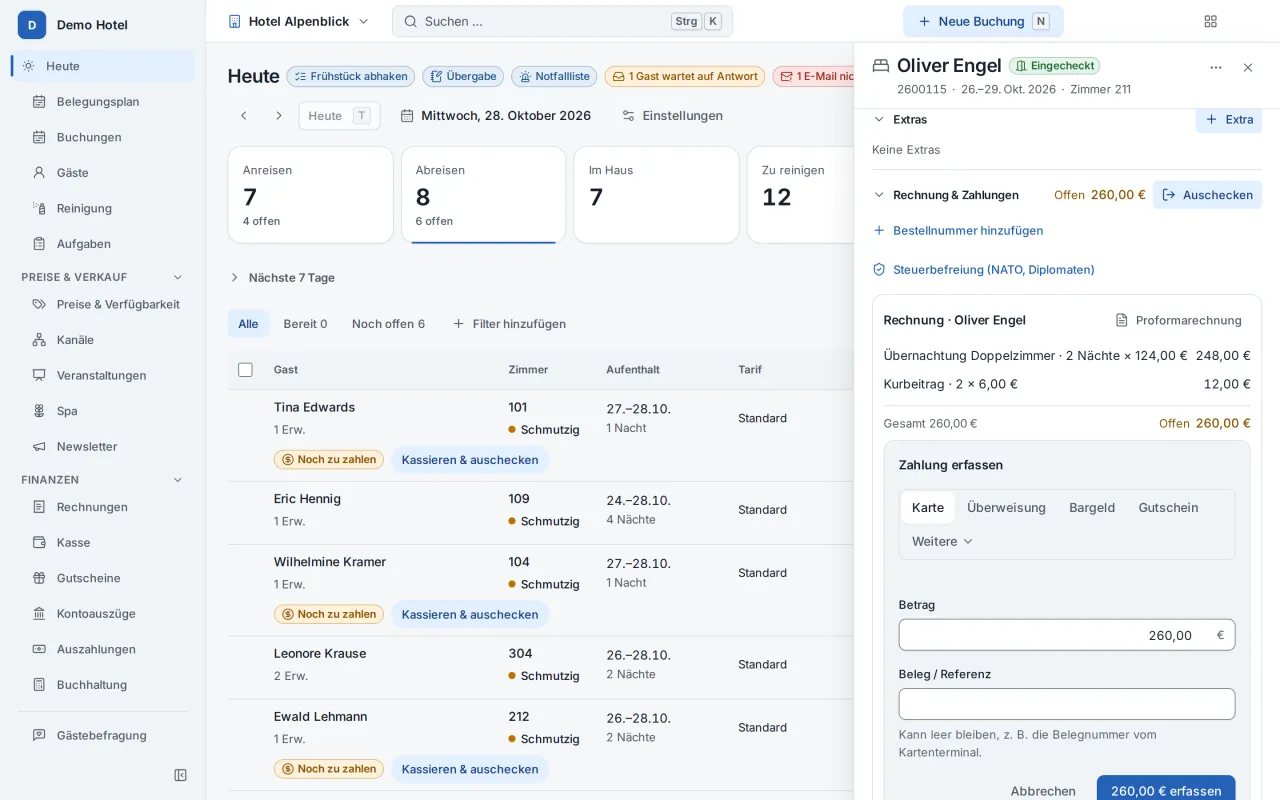
Task: Click Auschecken for Oliver Engel
Action: pos(1207,195)
